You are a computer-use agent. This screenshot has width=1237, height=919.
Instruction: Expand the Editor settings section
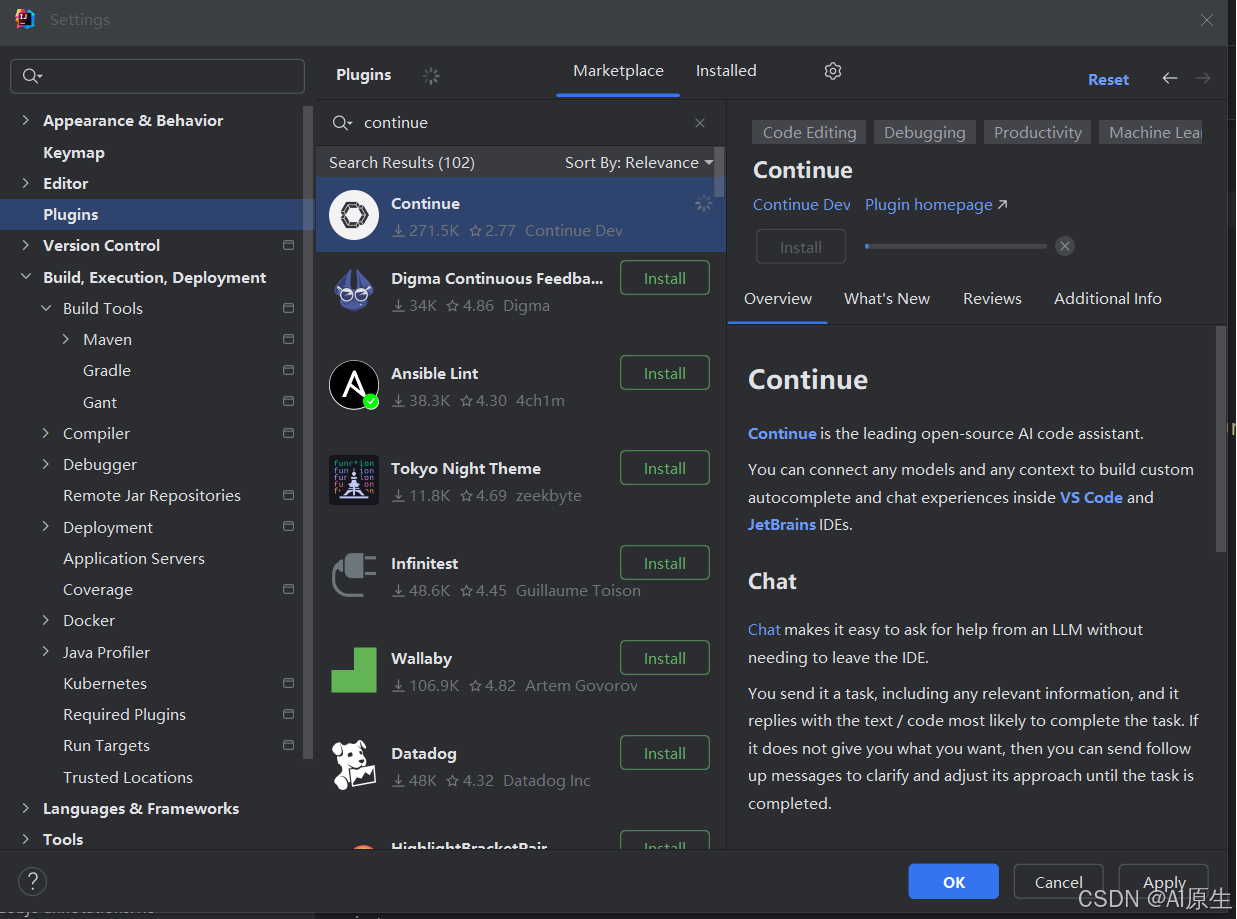tap(25, 184)
